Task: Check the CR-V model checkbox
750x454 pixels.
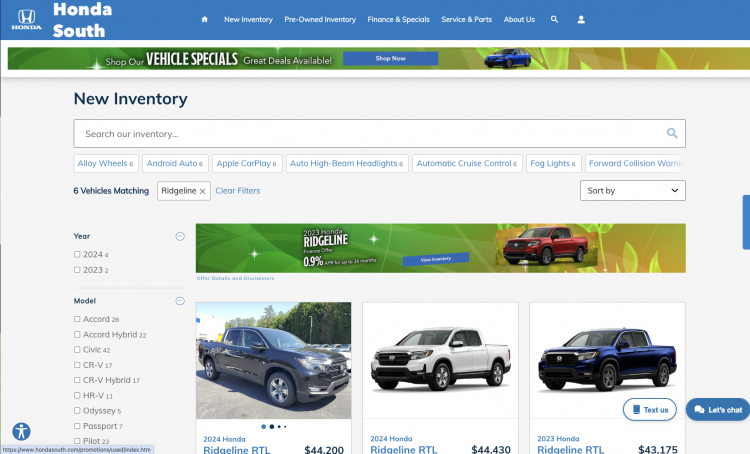Action: (77, 365)
